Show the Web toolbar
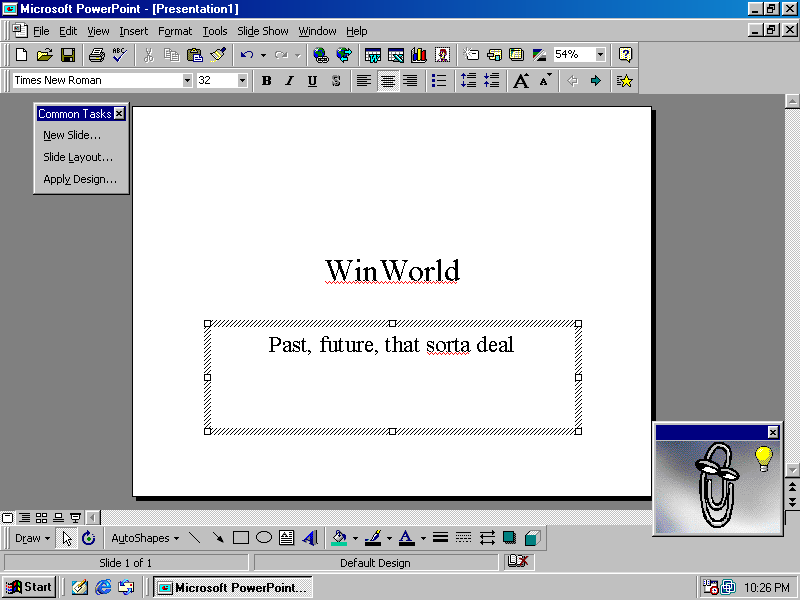The width and height of the screenshot is (800, 600). coord(344,55)
